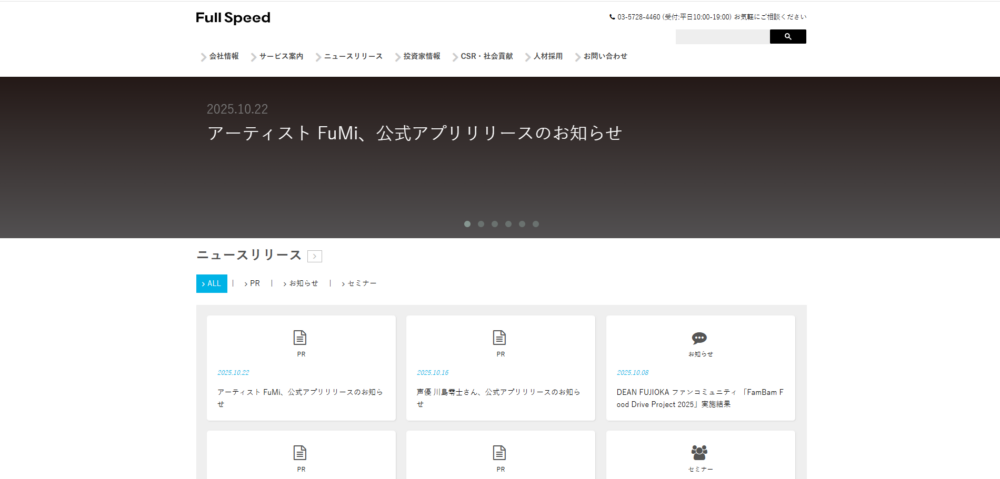Select the ALL news filter tab
Viewport: 1000px width, 479px height.
click(x=212, y=284)
